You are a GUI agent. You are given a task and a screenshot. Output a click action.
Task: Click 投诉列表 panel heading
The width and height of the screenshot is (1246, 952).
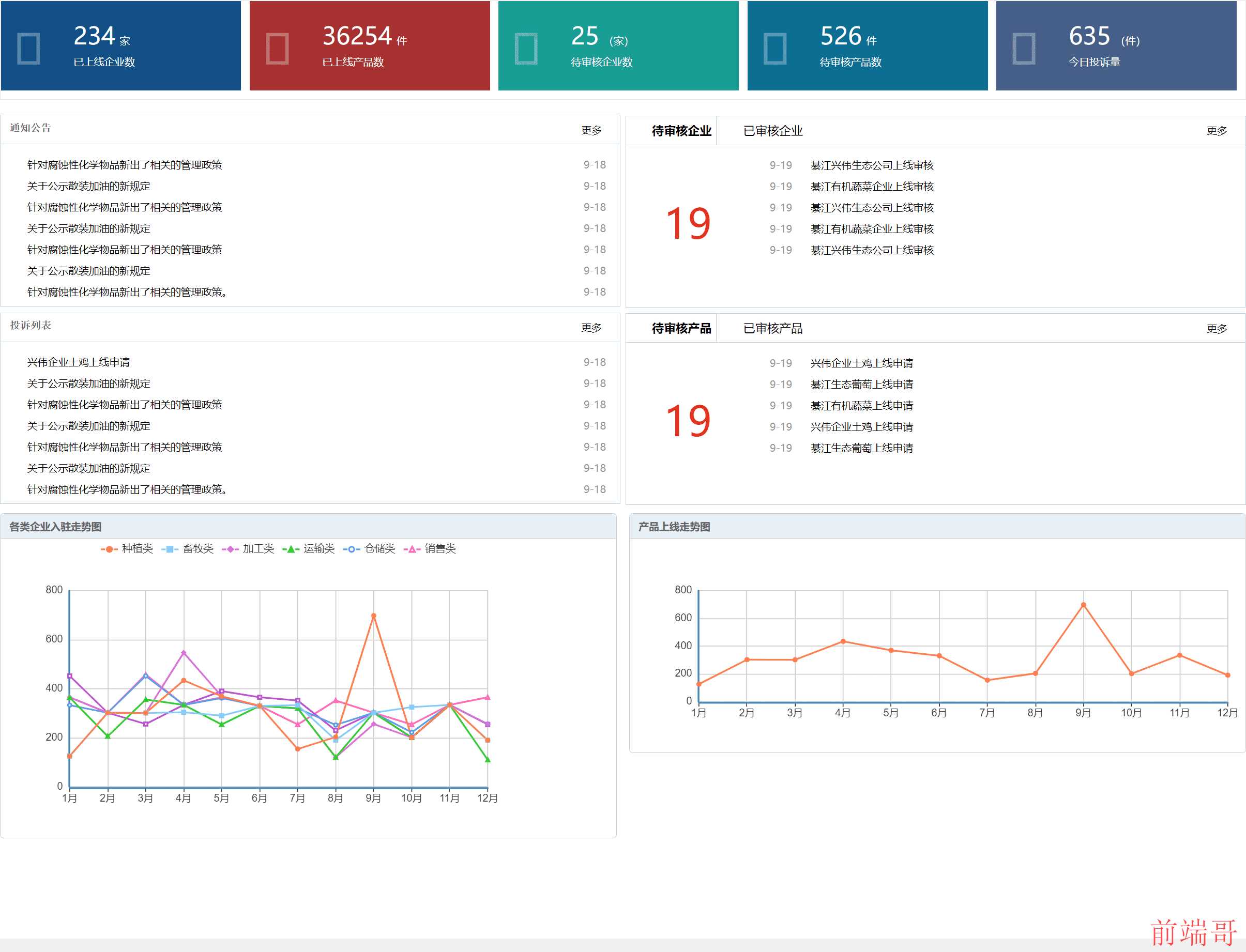pos(31,325)
